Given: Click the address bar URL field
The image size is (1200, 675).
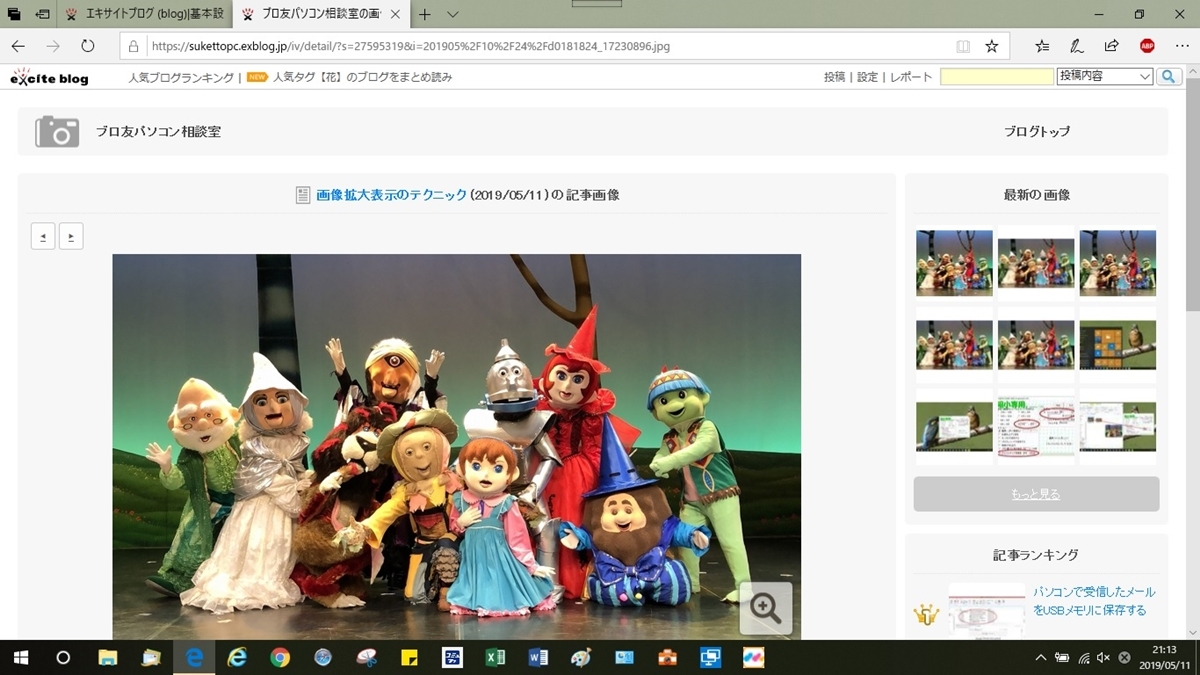Looking at the screenshot, I should [x=545, y=46].
